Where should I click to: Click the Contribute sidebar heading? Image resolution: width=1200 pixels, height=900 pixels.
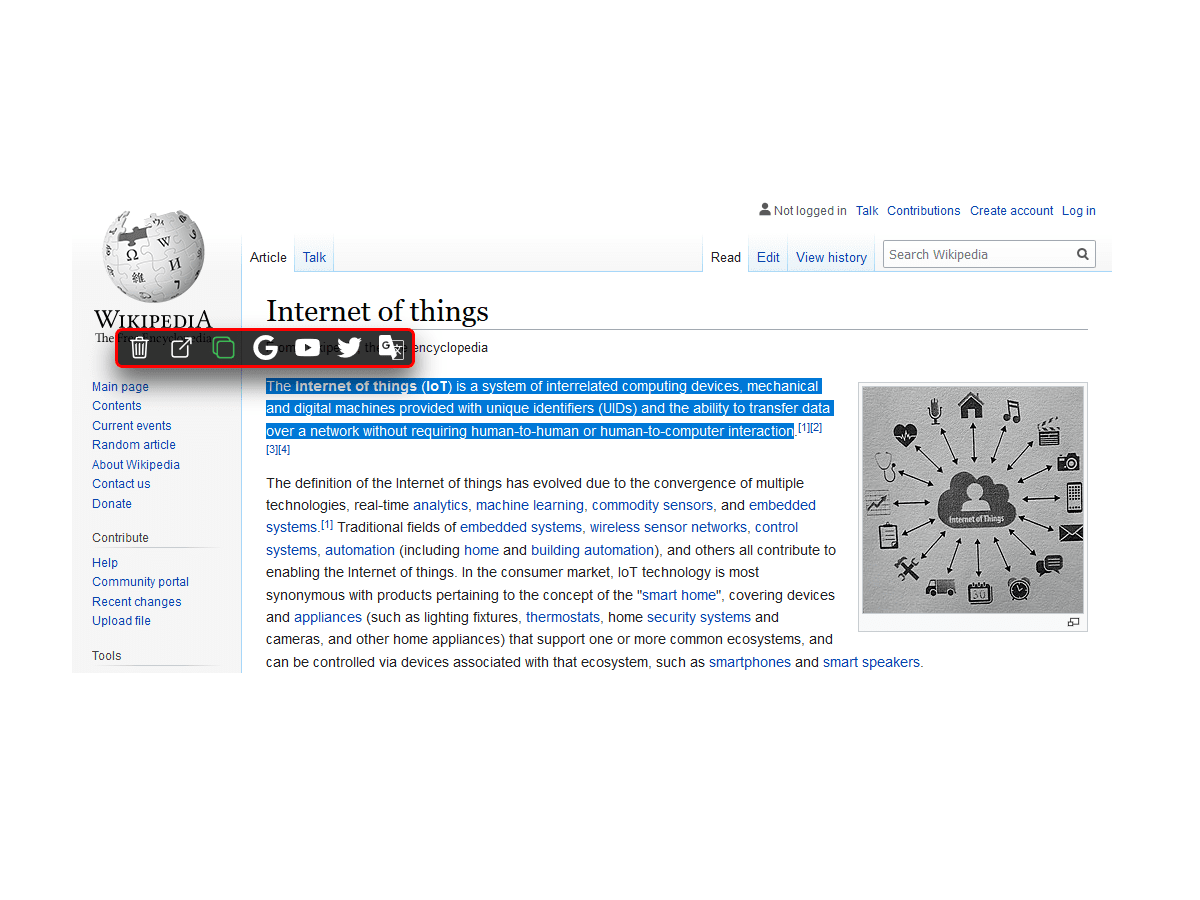tap(120, 538)
